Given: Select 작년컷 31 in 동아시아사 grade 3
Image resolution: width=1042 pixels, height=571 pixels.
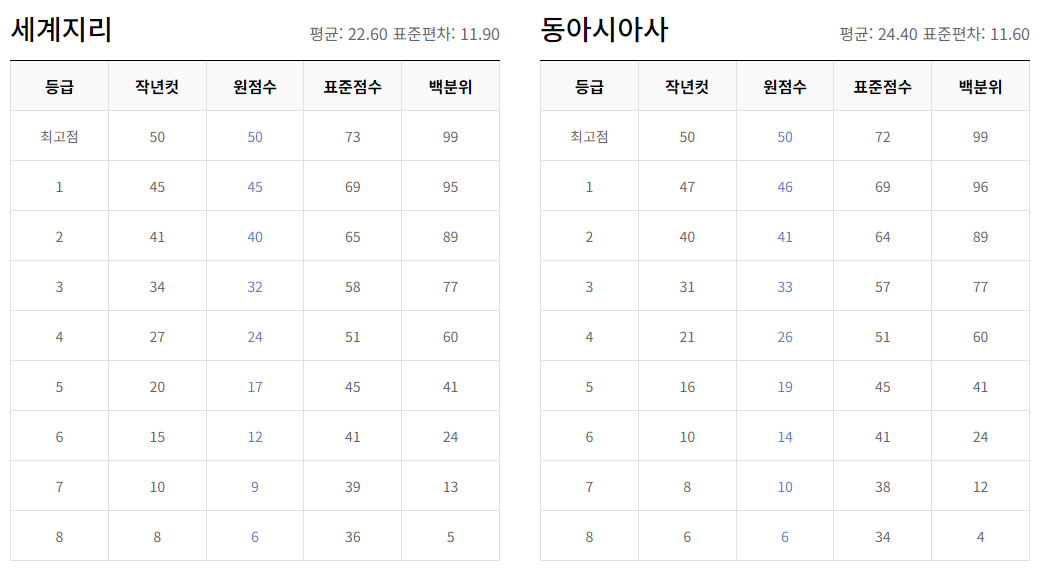Looking at the screenshot, I should (x=687, y=286).
